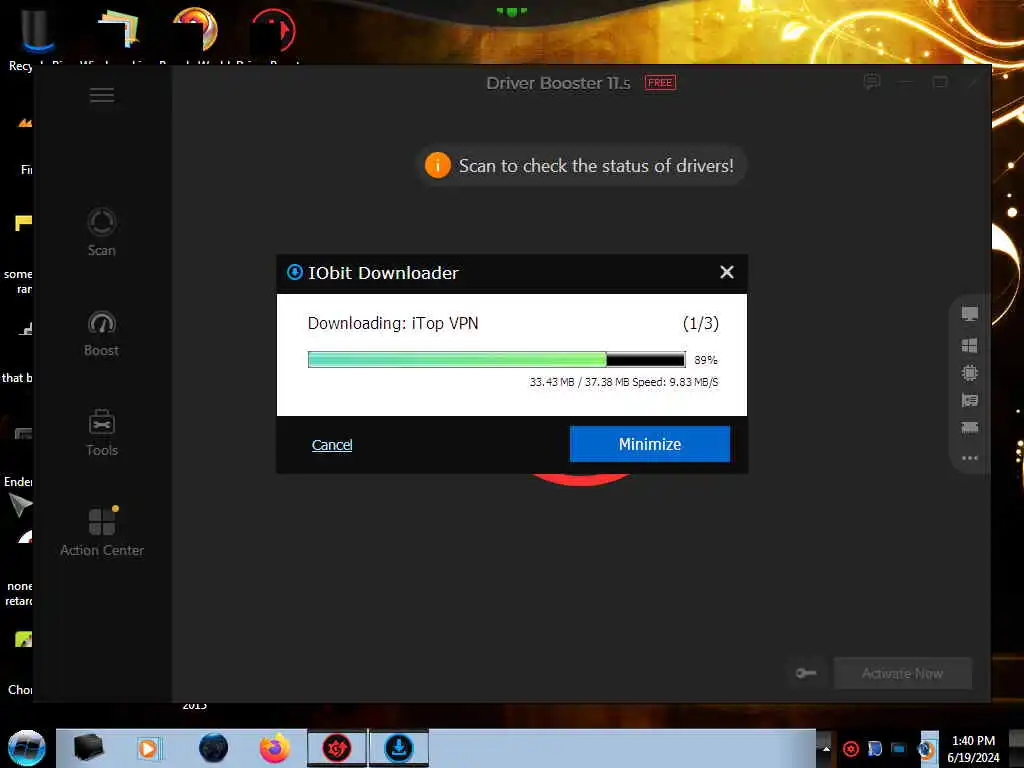Open the Windows Start menu
Screen dimensions: 1024x768
(27, 748)
